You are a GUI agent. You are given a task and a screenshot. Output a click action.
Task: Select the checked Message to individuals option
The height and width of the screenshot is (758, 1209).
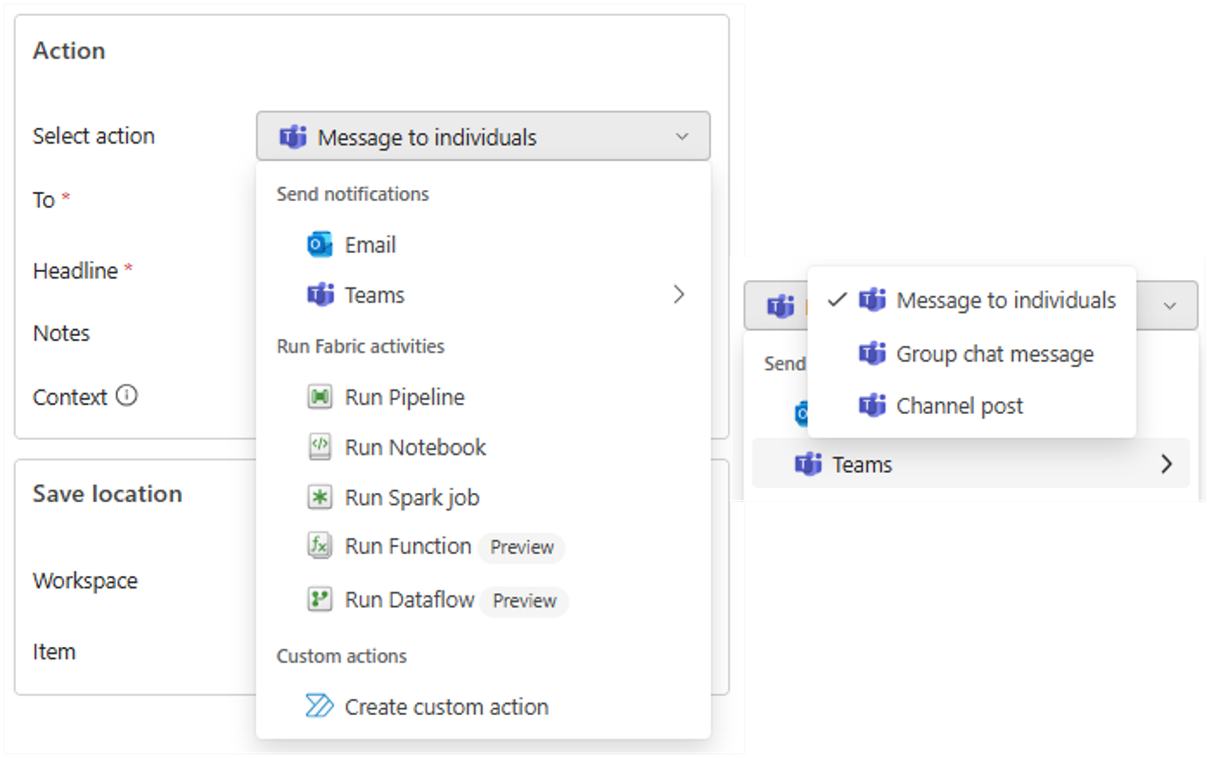pyautogui.click(x=1005, y=300)
